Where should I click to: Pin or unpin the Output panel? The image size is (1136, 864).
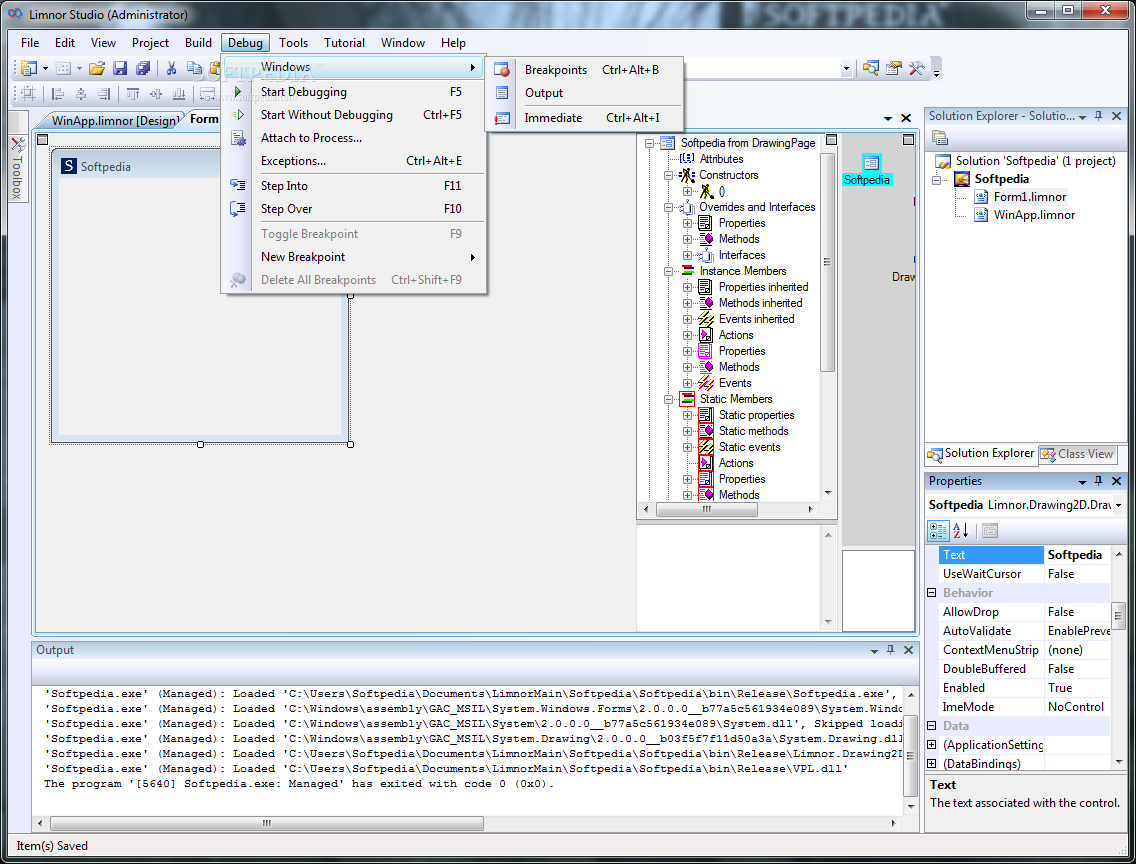click(890, 650)
